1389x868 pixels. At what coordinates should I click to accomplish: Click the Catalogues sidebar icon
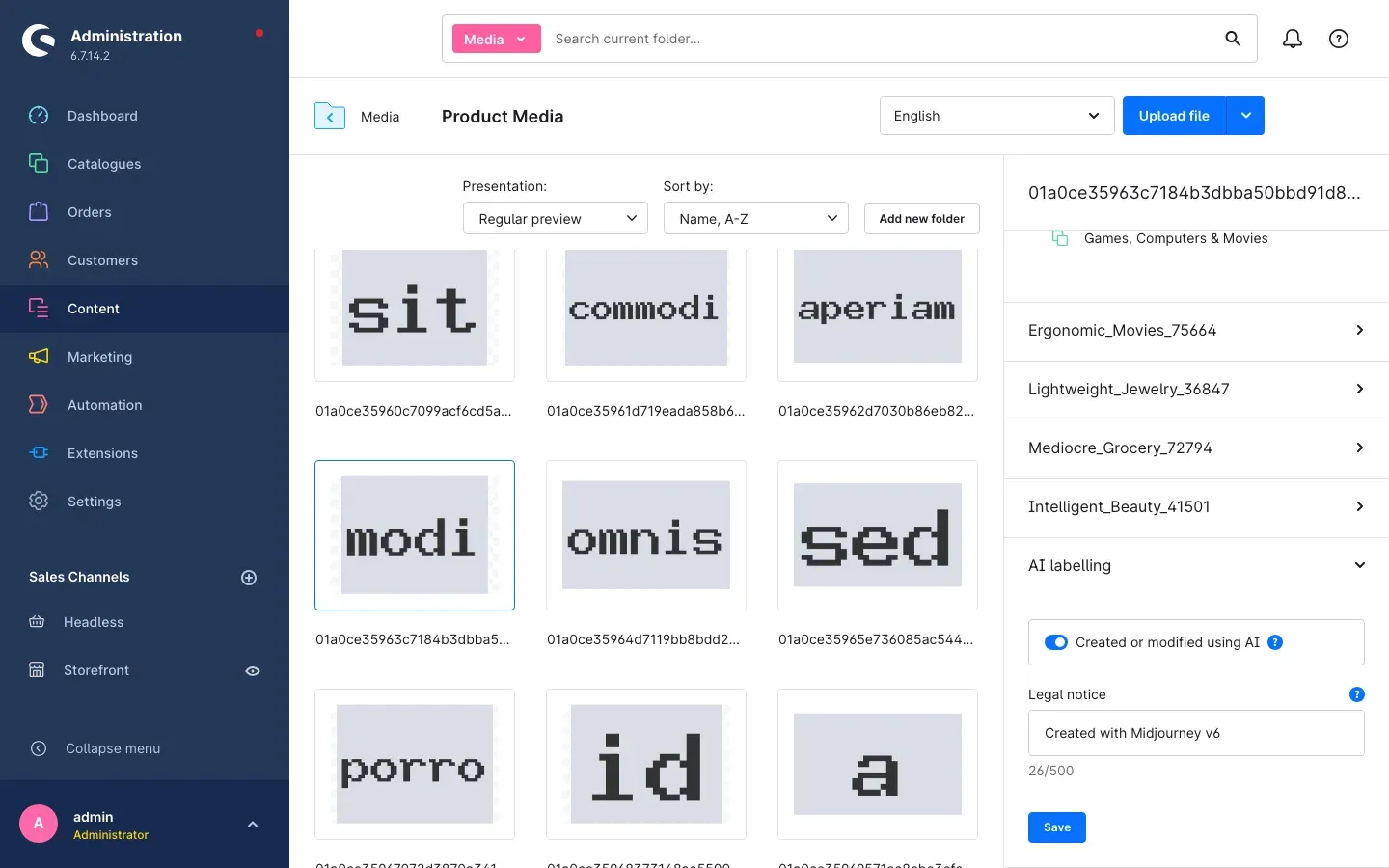click(x=39, y=164)
